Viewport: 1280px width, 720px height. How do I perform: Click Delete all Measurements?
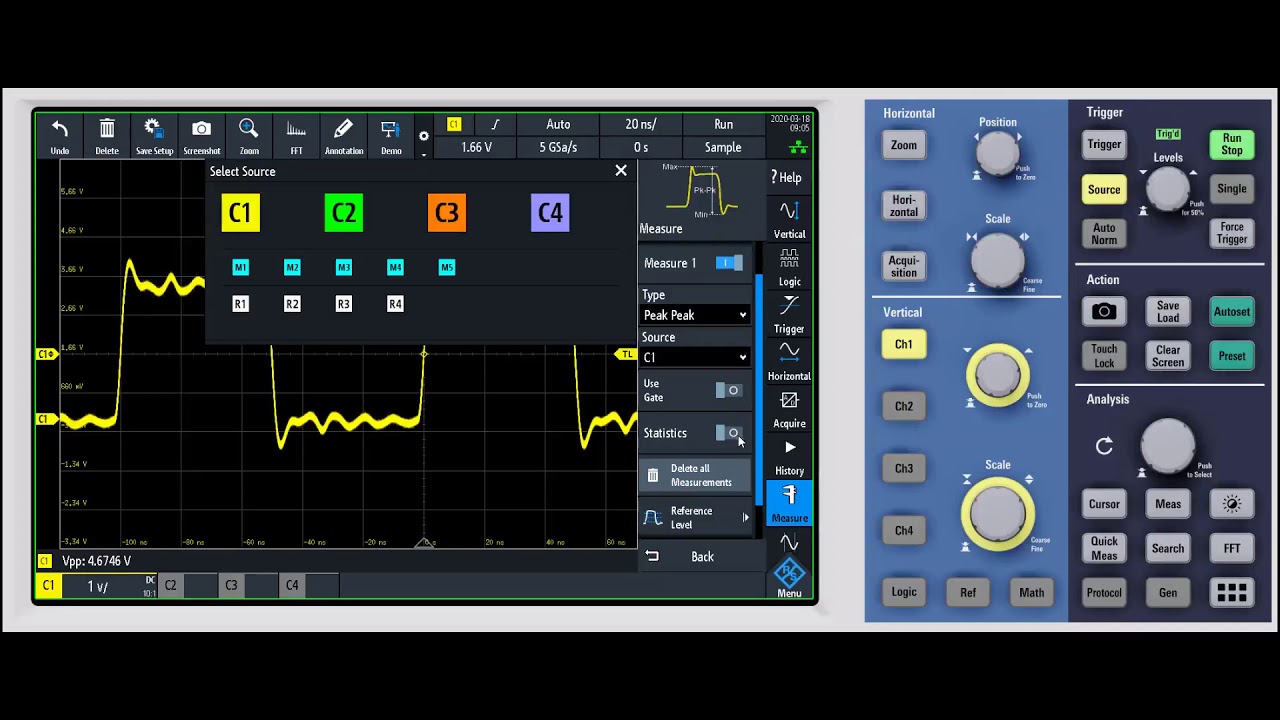[x=695, y=475]
